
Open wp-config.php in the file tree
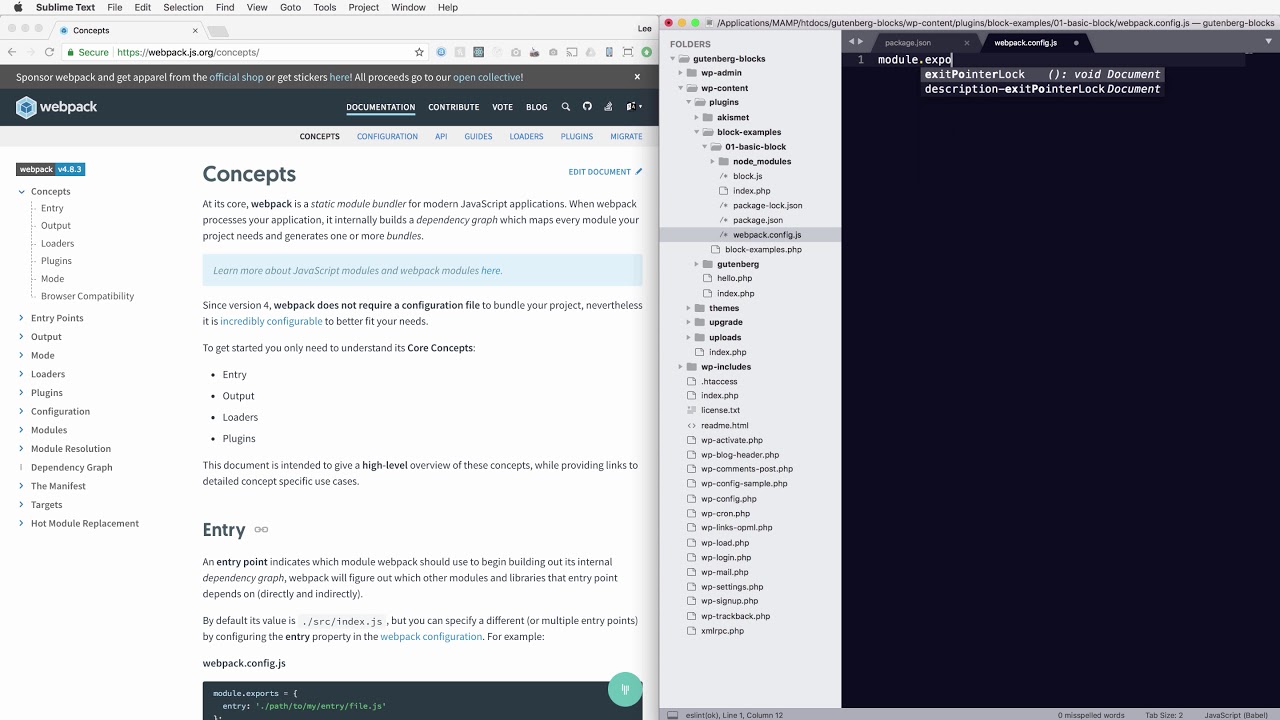728,498
